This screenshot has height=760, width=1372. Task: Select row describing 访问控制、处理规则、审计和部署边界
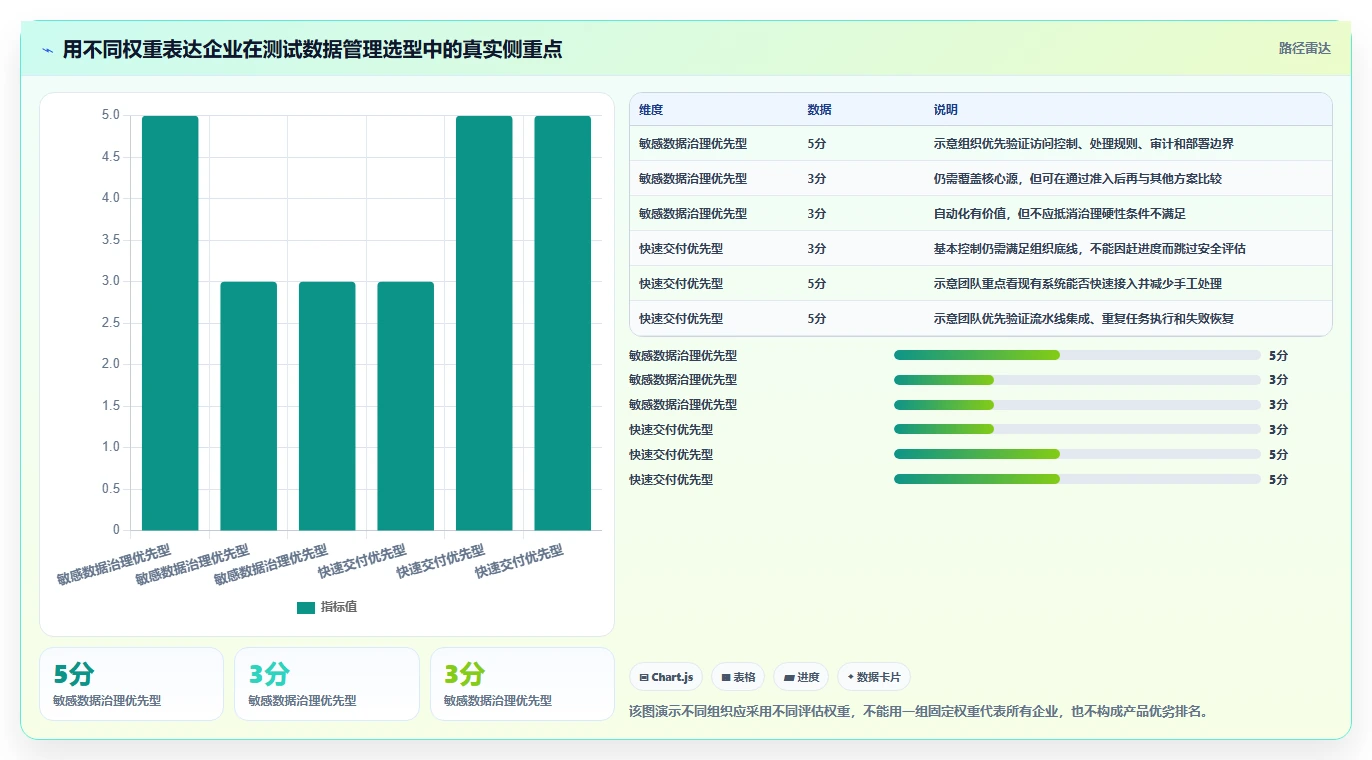point(980,144)
